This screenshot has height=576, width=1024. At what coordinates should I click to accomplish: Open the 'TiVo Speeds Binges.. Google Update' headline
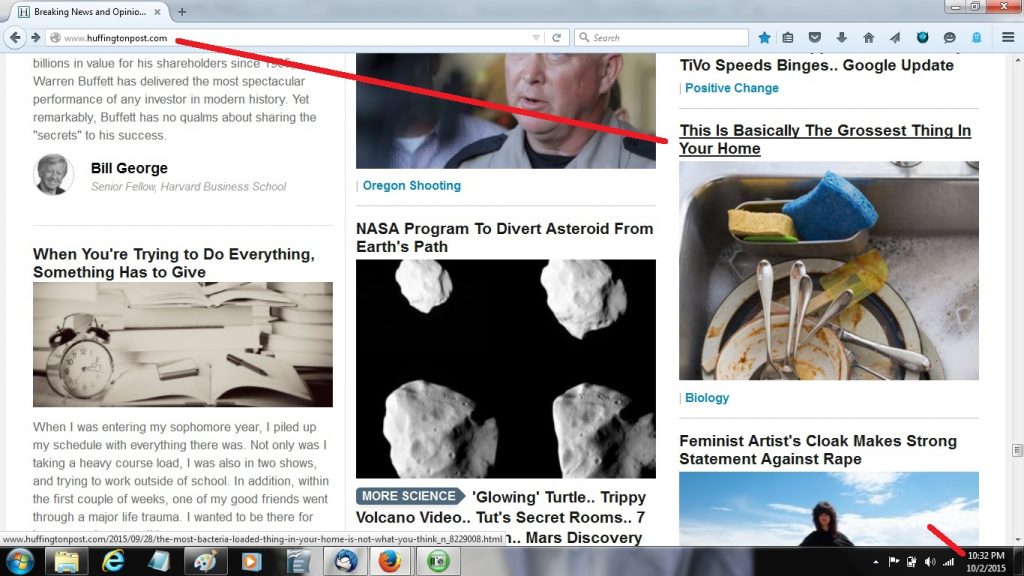pos(816,65)
